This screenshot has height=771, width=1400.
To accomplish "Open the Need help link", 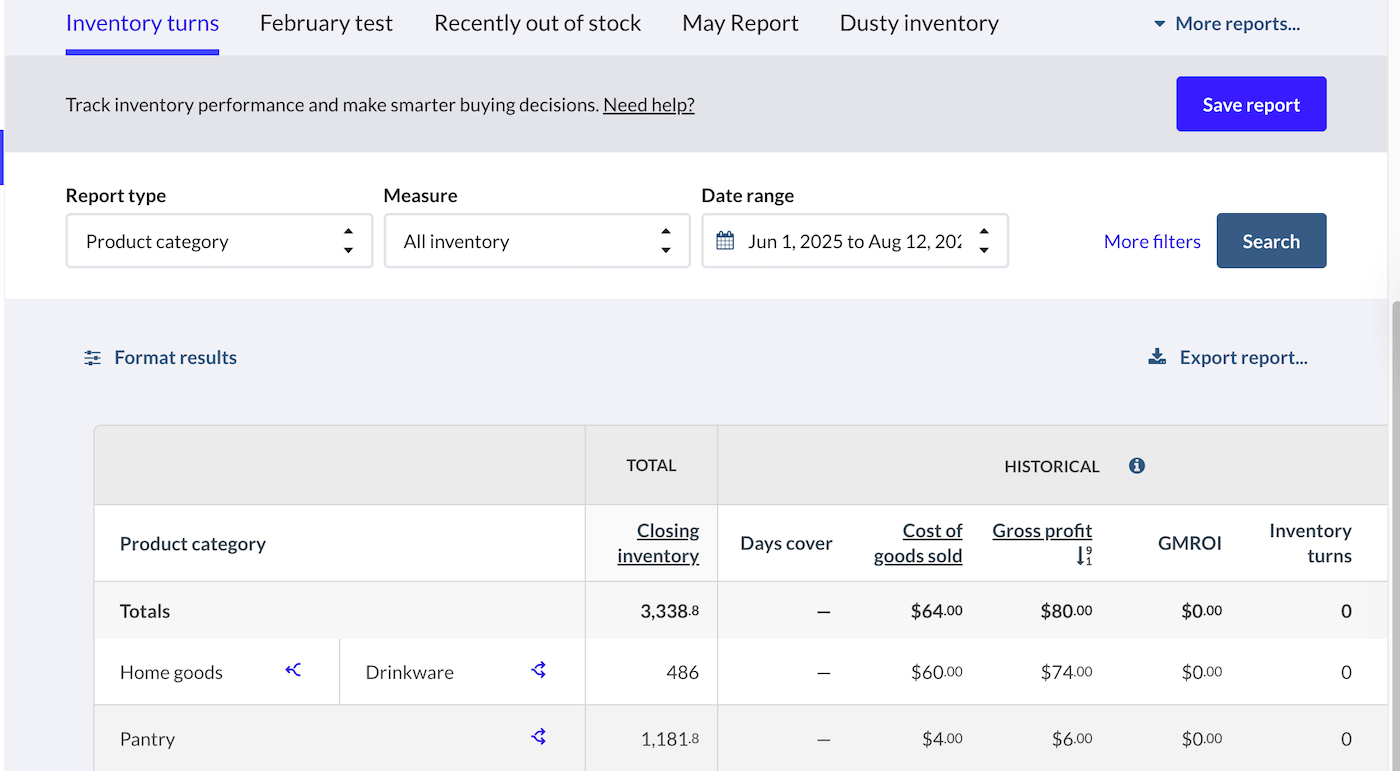I will (x=648, y=104).
